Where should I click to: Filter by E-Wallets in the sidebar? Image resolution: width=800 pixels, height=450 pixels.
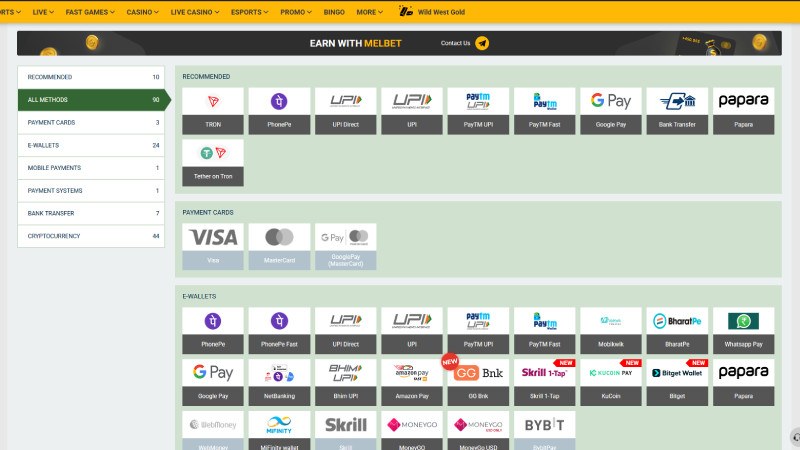tap(91, 145)
